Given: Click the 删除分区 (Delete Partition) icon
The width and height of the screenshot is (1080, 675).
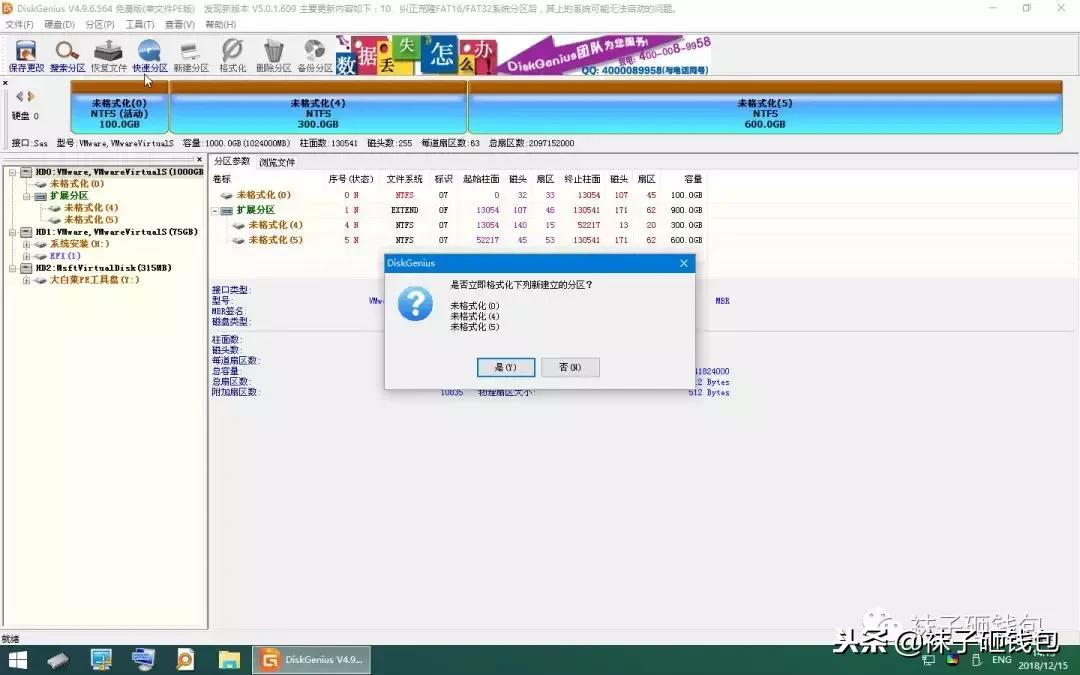Looking at the screenshot, I should (x=273, y=54).
